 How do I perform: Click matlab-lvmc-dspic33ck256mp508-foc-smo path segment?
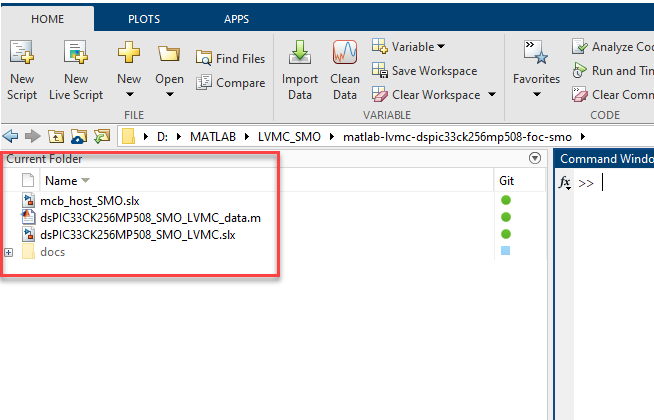pyautogui.click(x=457, y=137)
